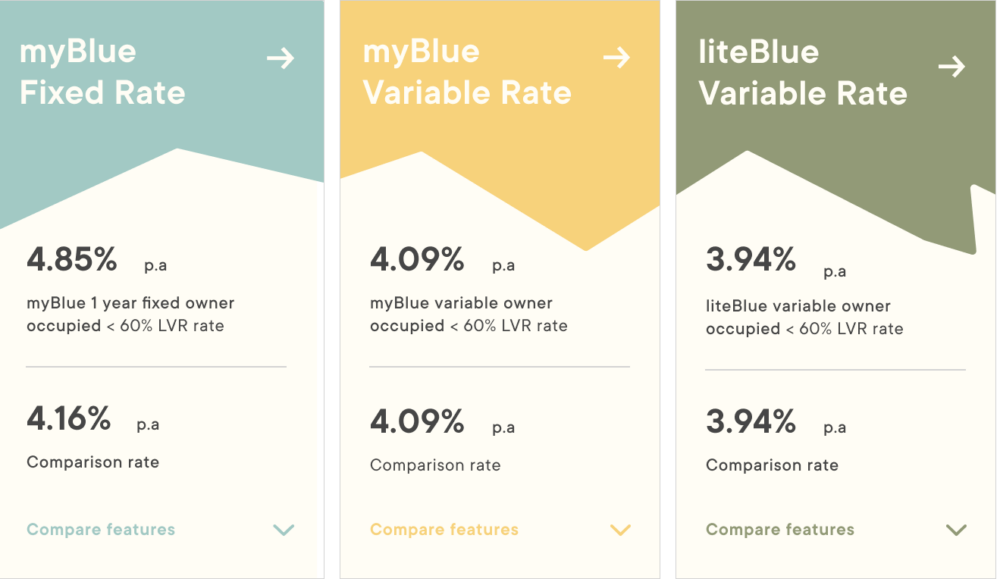1000x579 pixels.
Task: Select the myBlue Variable Rate heading
Action: click(x=467, y=72)
